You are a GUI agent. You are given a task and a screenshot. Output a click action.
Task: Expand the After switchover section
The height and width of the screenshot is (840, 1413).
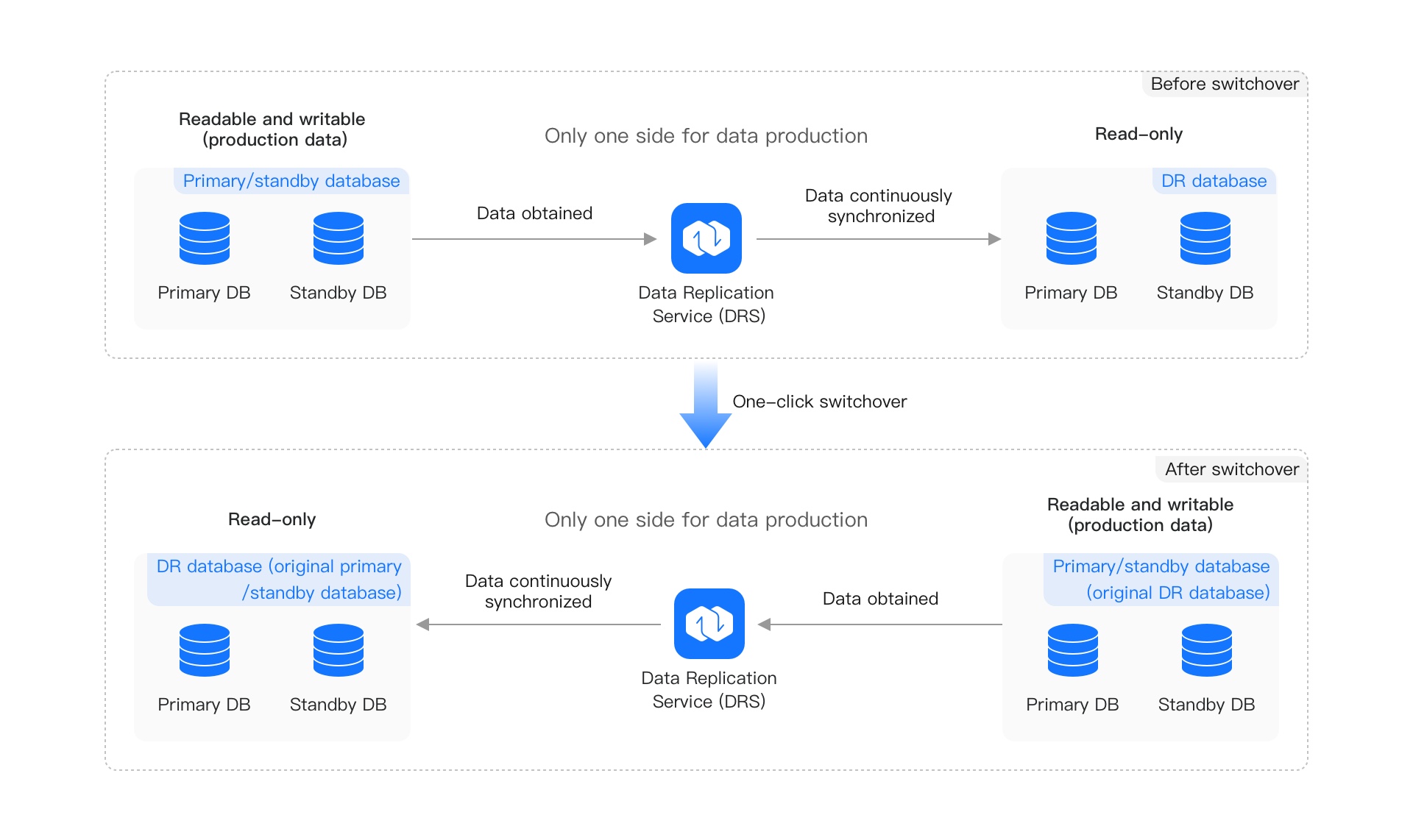1230,469
